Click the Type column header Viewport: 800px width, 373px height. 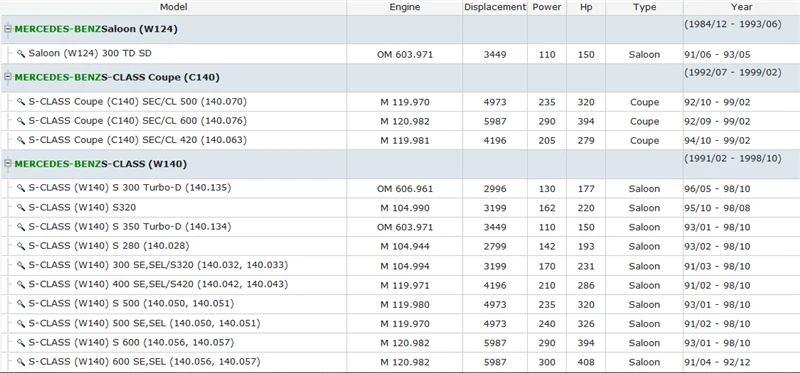coord(644,7)
